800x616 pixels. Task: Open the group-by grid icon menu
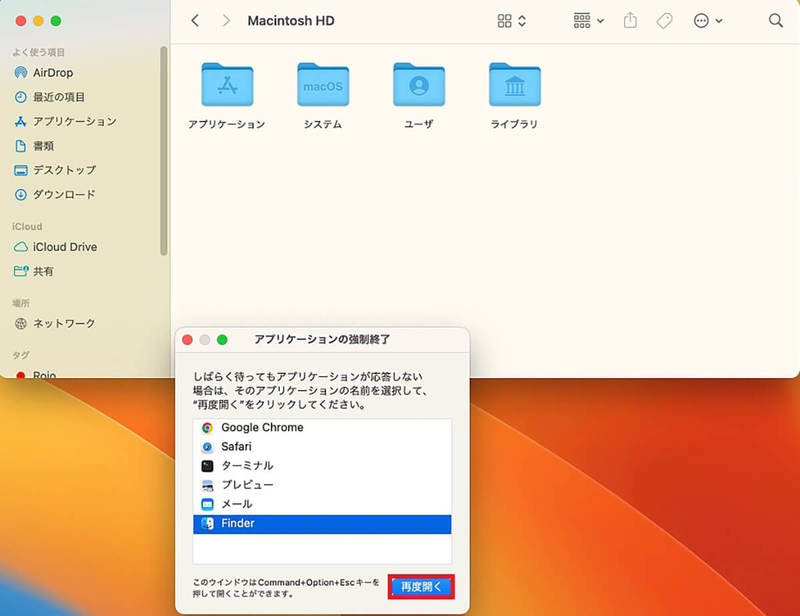[588, 20]
